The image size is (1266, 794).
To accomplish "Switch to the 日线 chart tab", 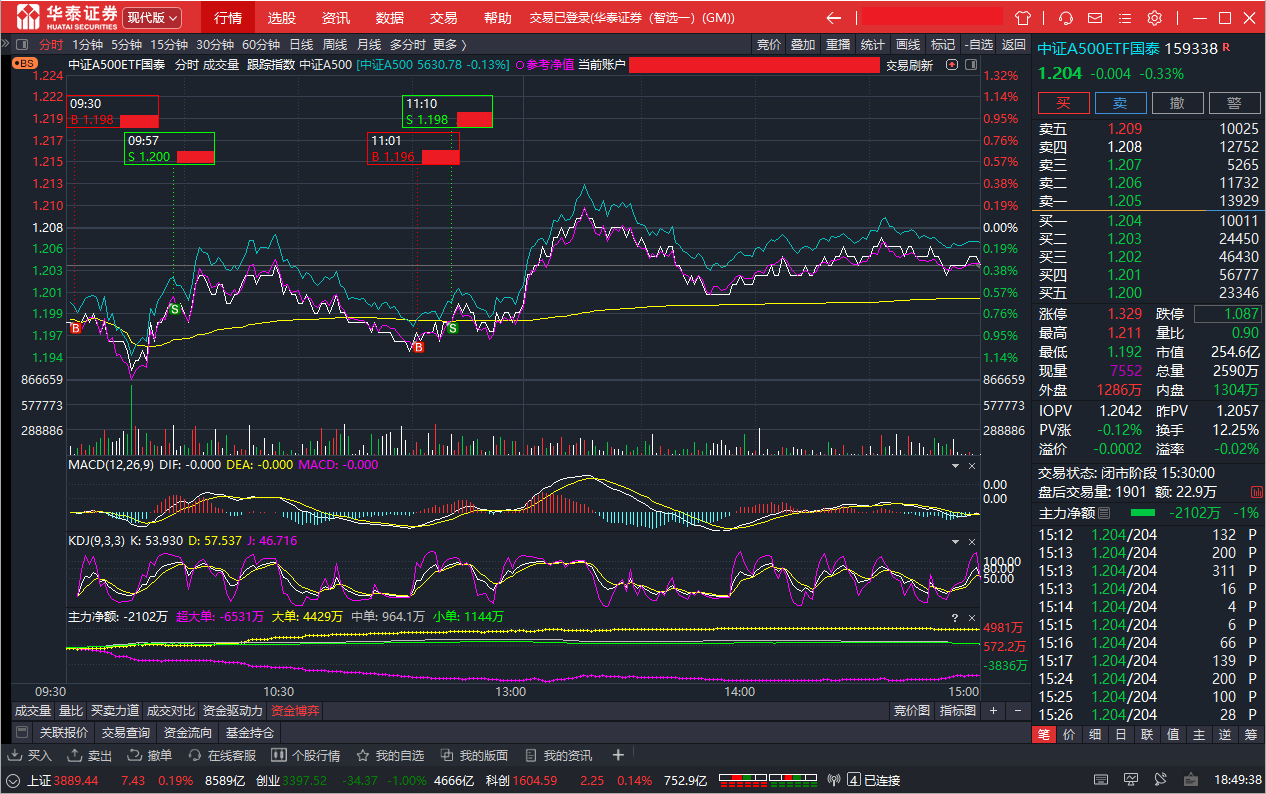I will [301, 44].
